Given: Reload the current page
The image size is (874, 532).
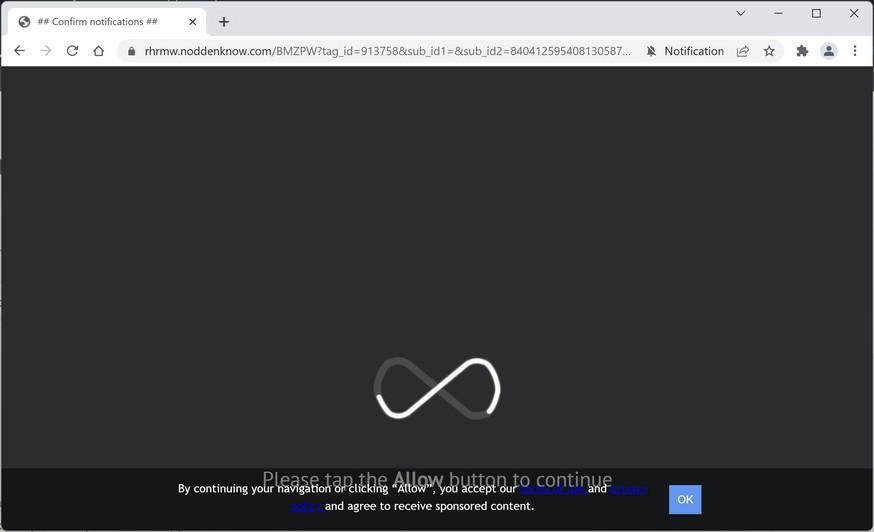Looking at the screenshot, I should [72, 51].
